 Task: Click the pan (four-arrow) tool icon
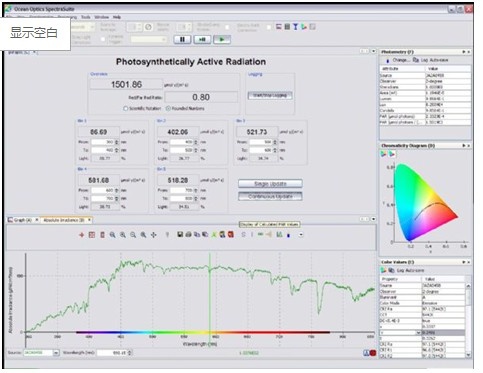click(x=153, y=235)
